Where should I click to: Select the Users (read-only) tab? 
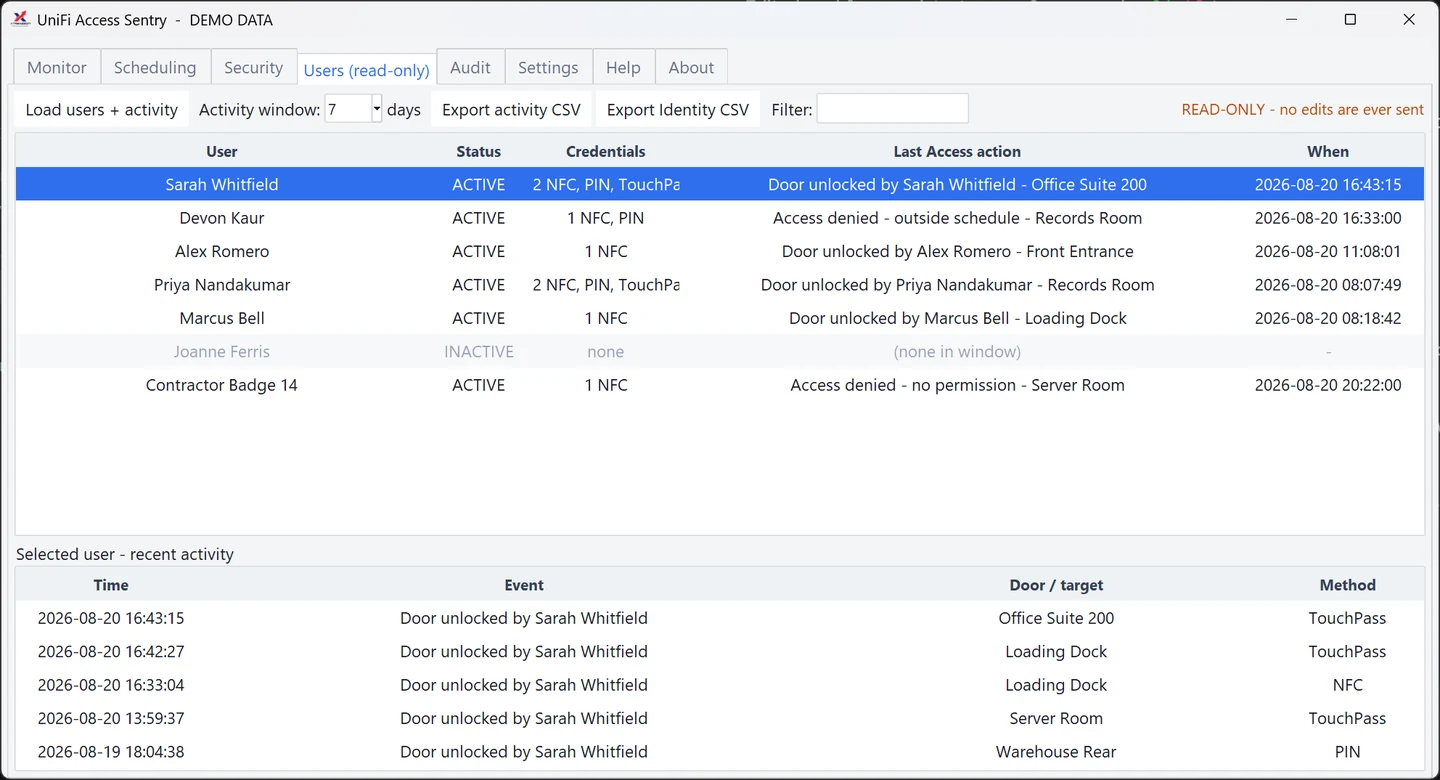point(367,70)
